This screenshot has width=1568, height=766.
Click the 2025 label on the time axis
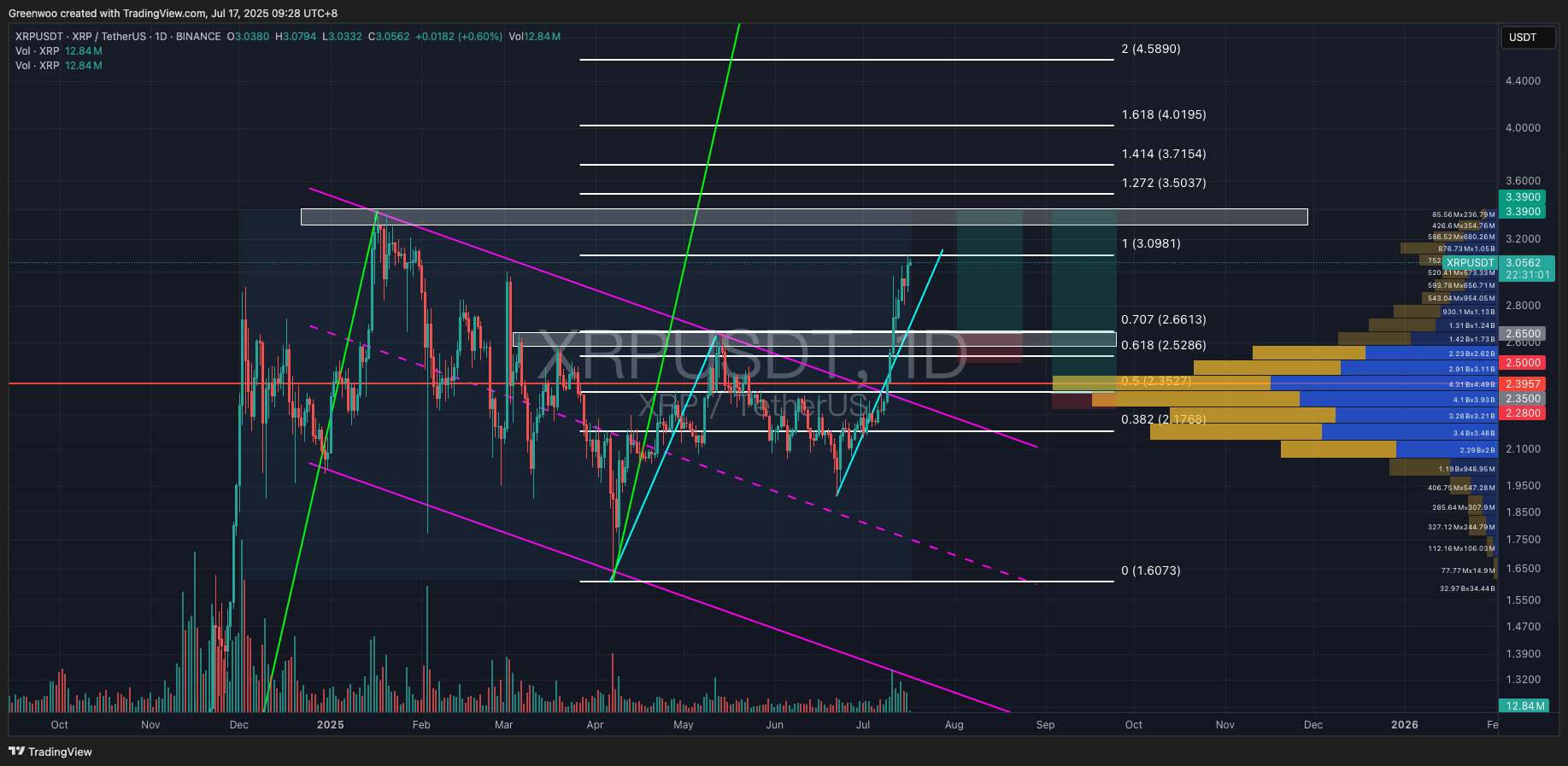(330, 725)
